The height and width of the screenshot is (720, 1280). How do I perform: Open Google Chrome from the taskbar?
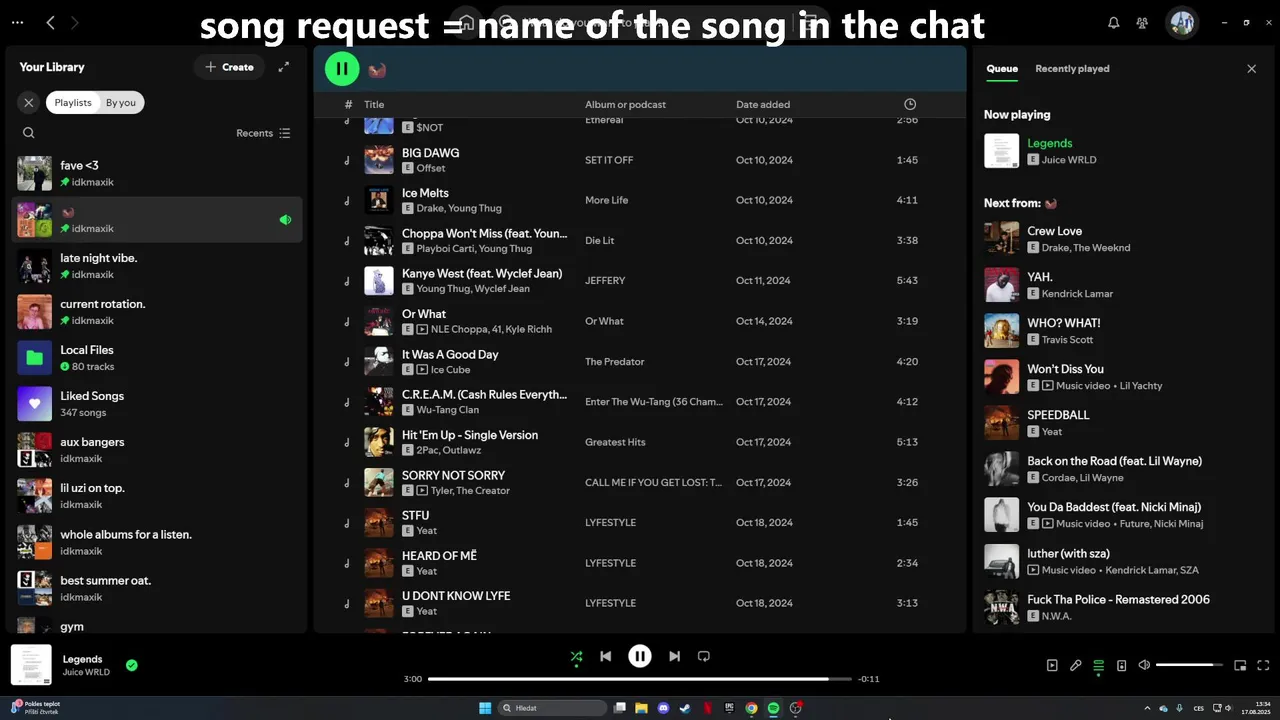coord(751,708)
